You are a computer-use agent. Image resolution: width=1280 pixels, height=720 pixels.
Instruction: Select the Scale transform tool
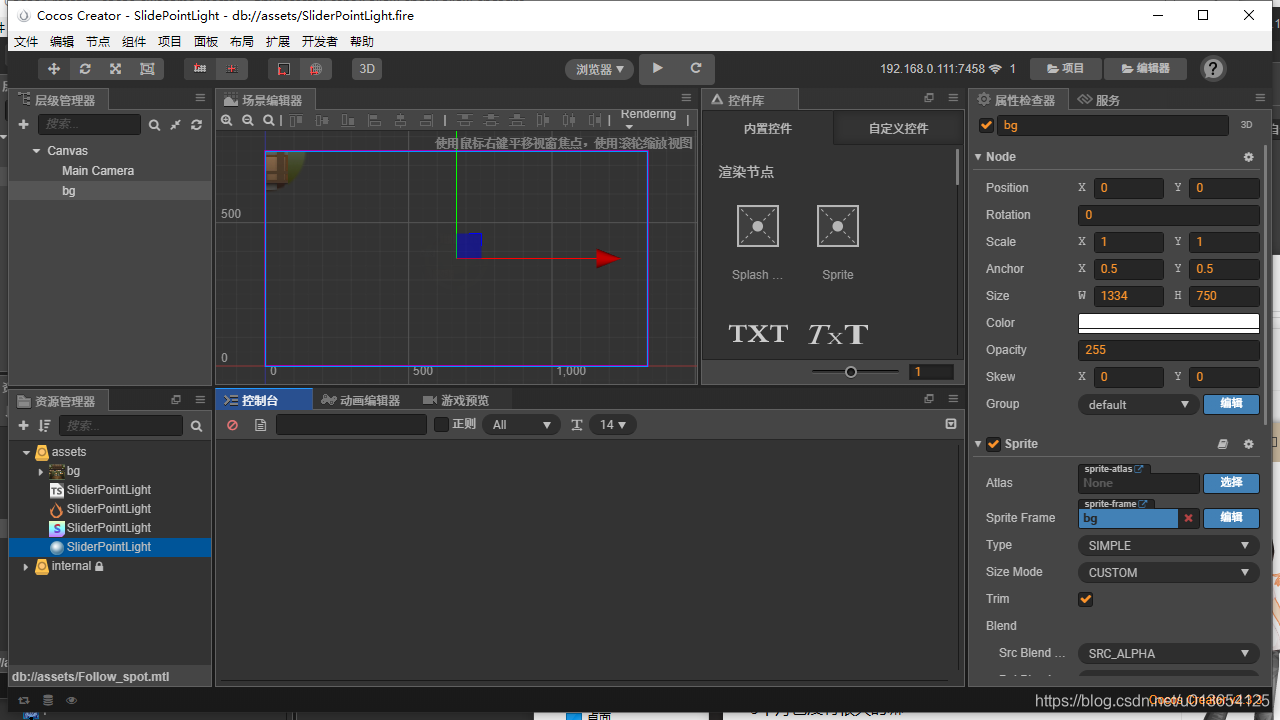coord(116,69)
